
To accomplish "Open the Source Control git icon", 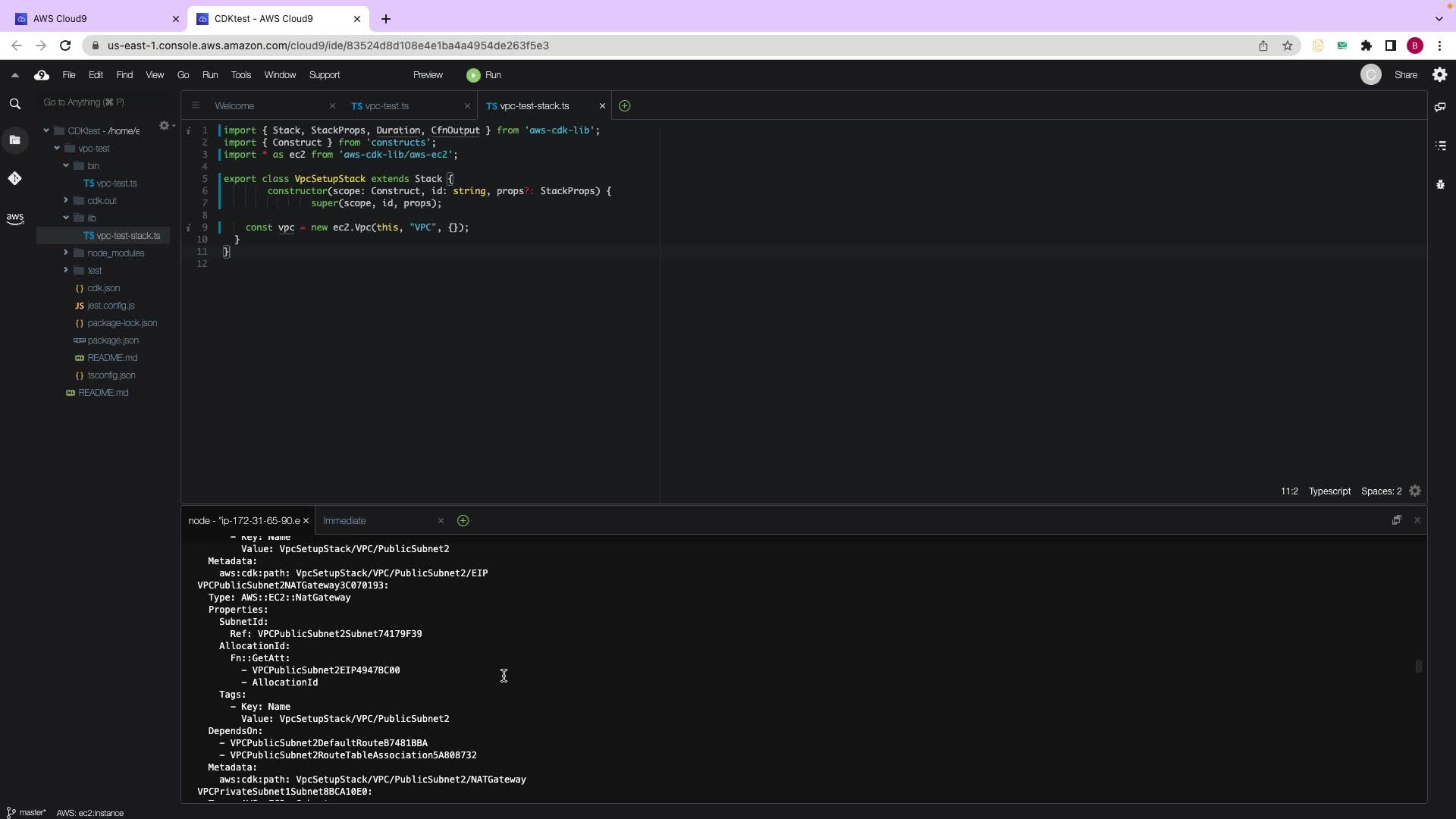I will (14, 178).
